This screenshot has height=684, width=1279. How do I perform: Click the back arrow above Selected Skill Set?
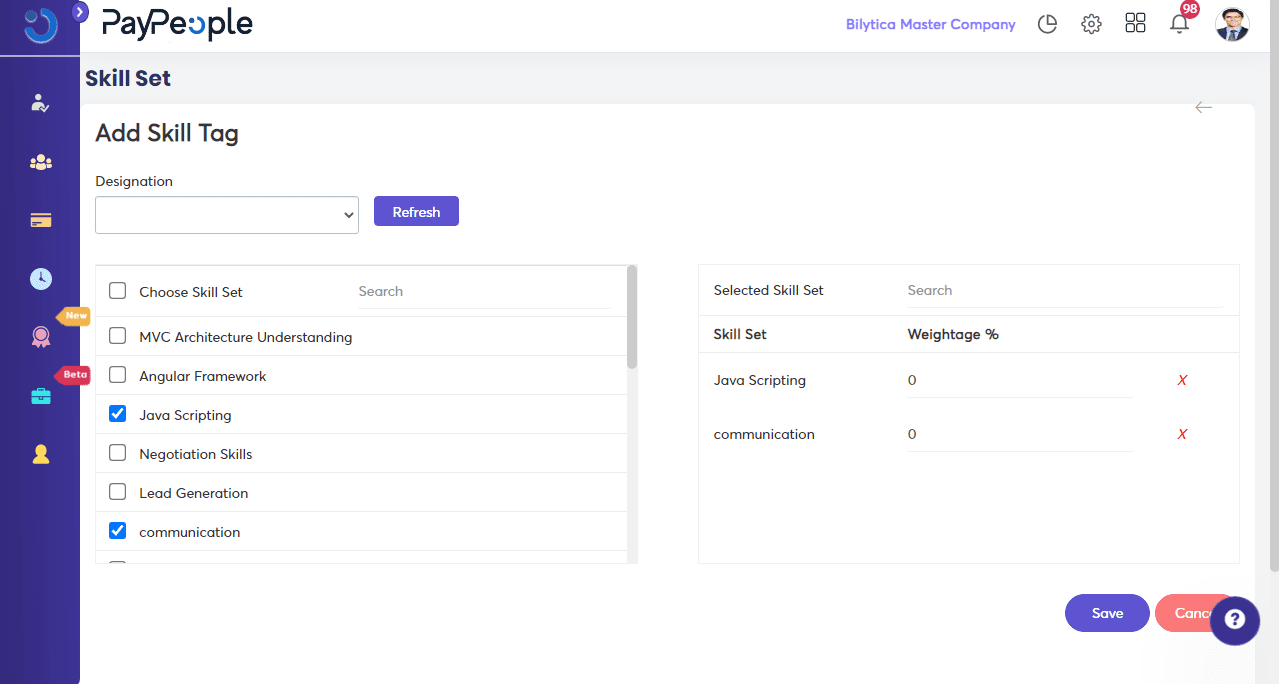[1203, 107]
